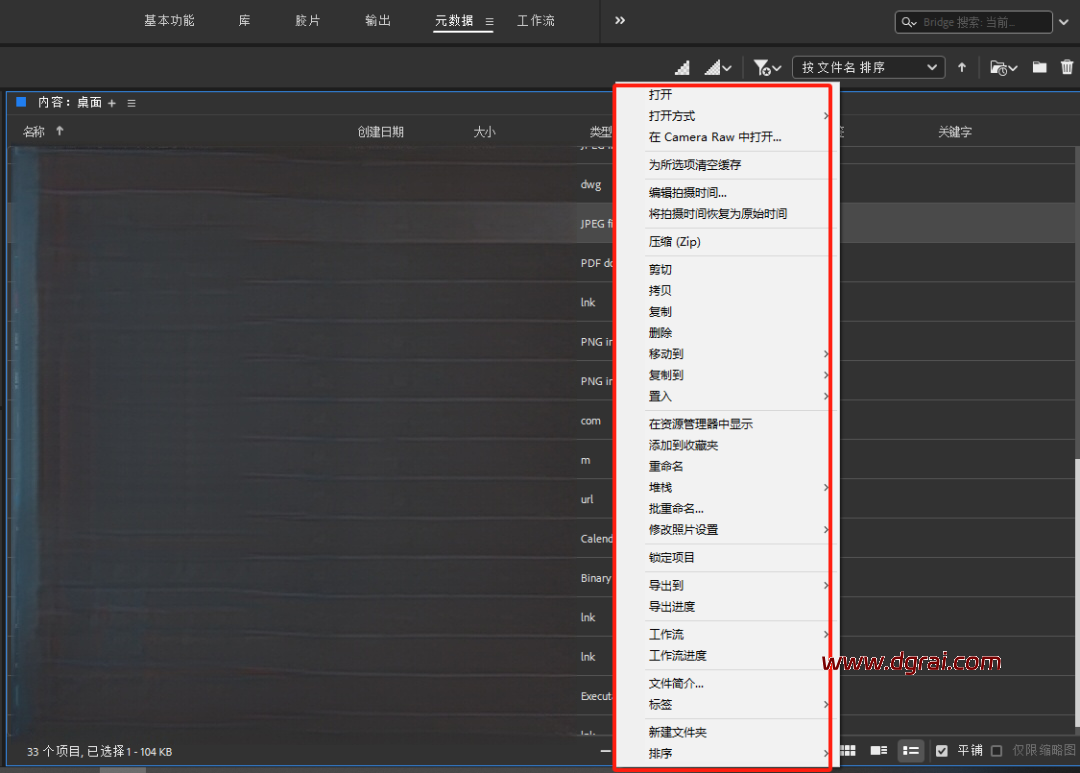Sort by 创建日期 column header

(x=380, y=132)
